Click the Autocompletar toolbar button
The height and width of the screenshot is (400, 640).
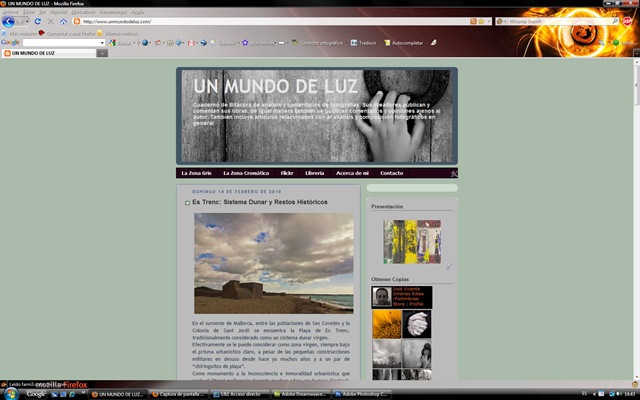[x=403, y=43]
